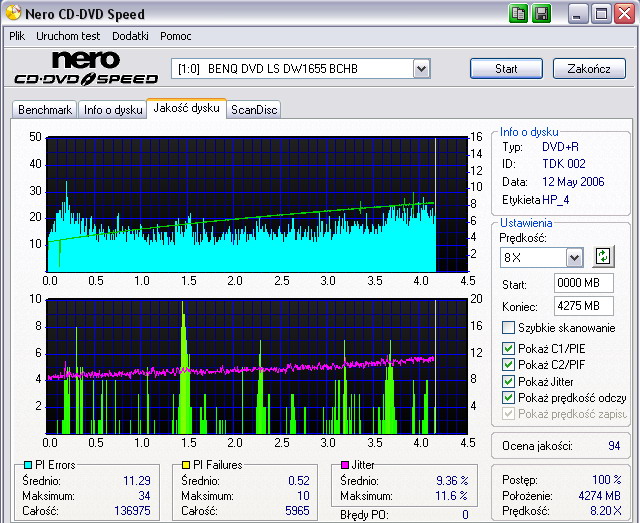Toggle Pokaż prędkość odczytu checkbox
Viewport: 640px width, 523px height.
click(508, 397)
